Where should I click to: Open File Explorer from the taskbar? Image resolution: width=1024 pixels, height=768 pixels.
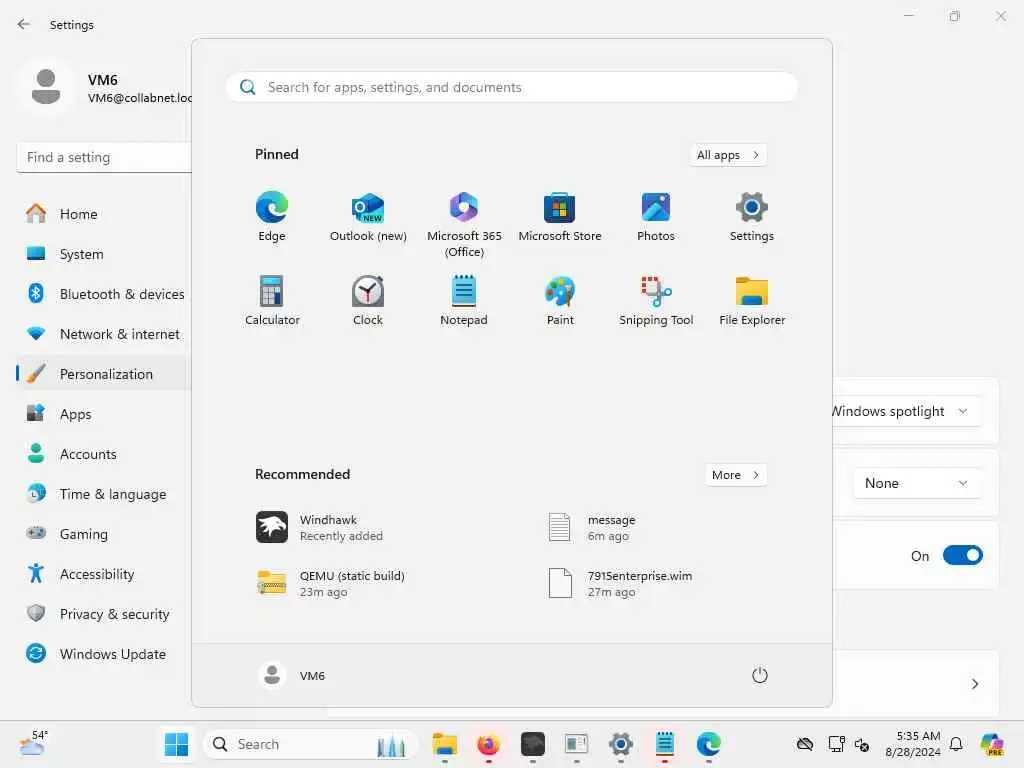(x=445, y=744)
